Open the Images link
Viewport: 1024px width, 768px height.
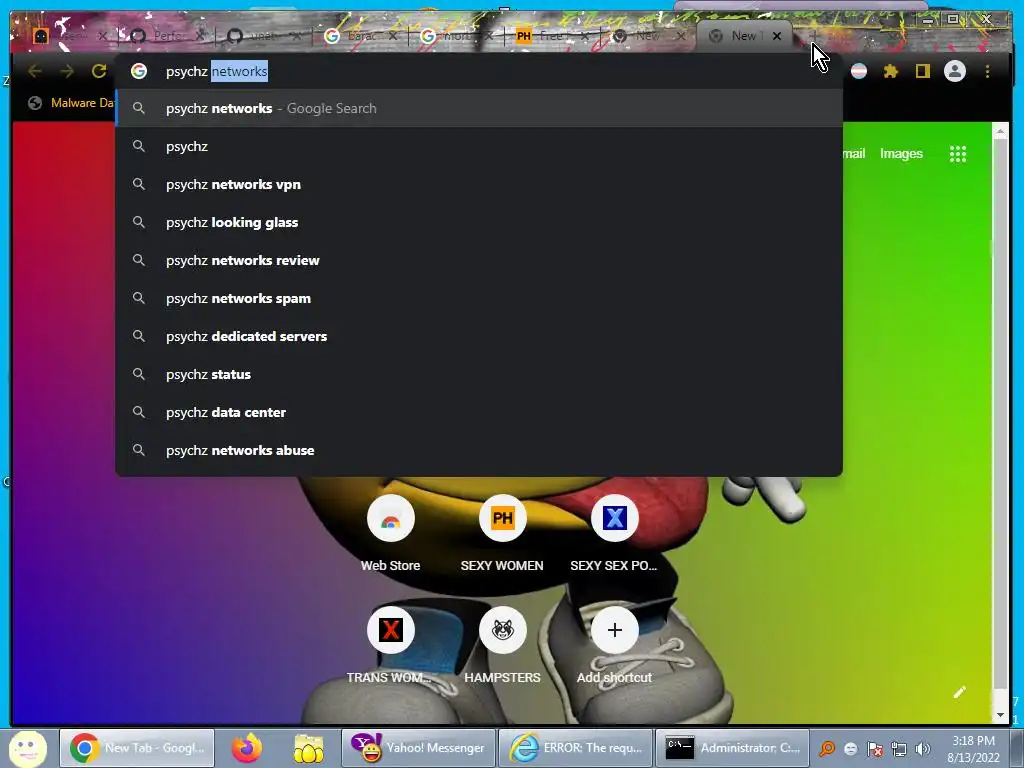(901, 153)
